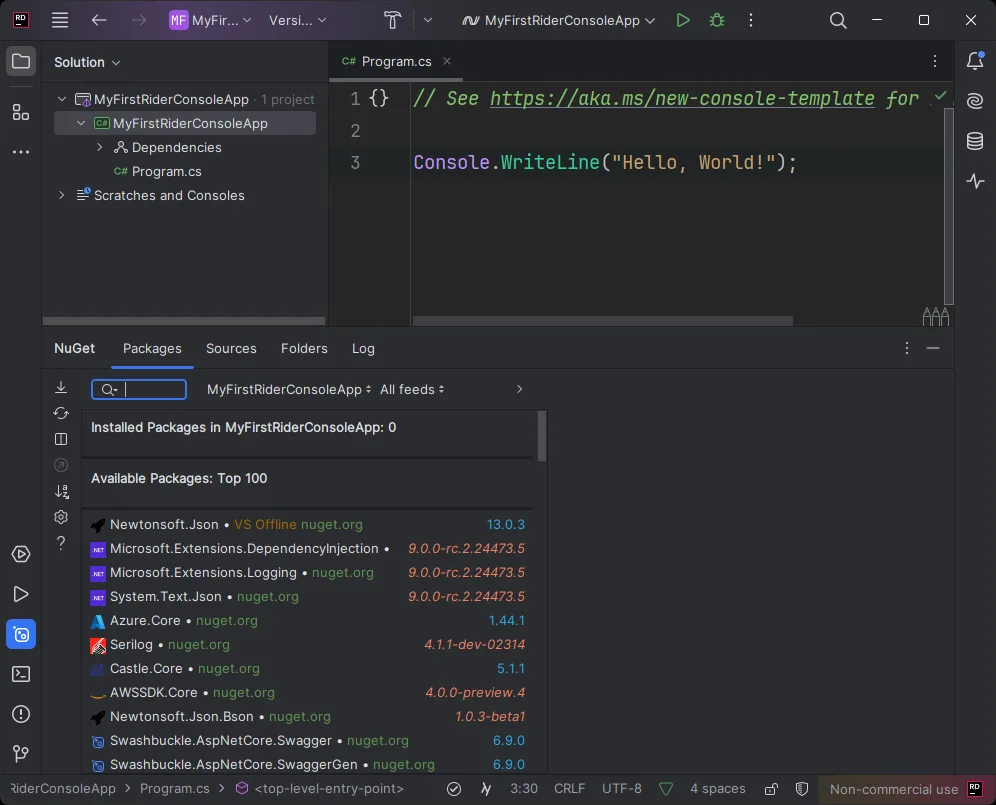996x805 pixels.
Task: Switch to the NuGet Sources tab
Action: tap(231, 348)
